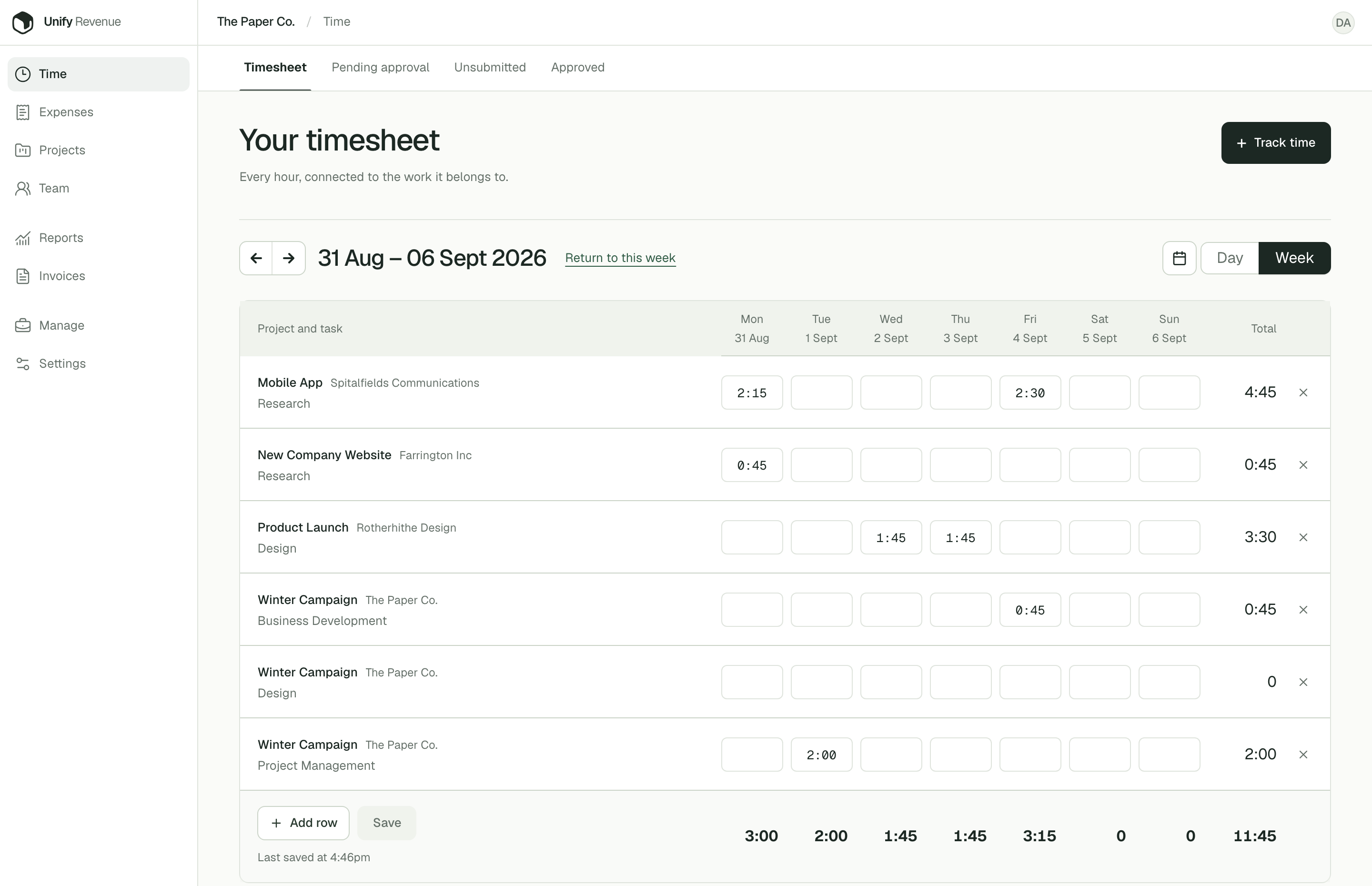Edit Product Launch Wednesday 1:45 entry
This screenshot has width=1372, height=886.
[x=890, y=538]
